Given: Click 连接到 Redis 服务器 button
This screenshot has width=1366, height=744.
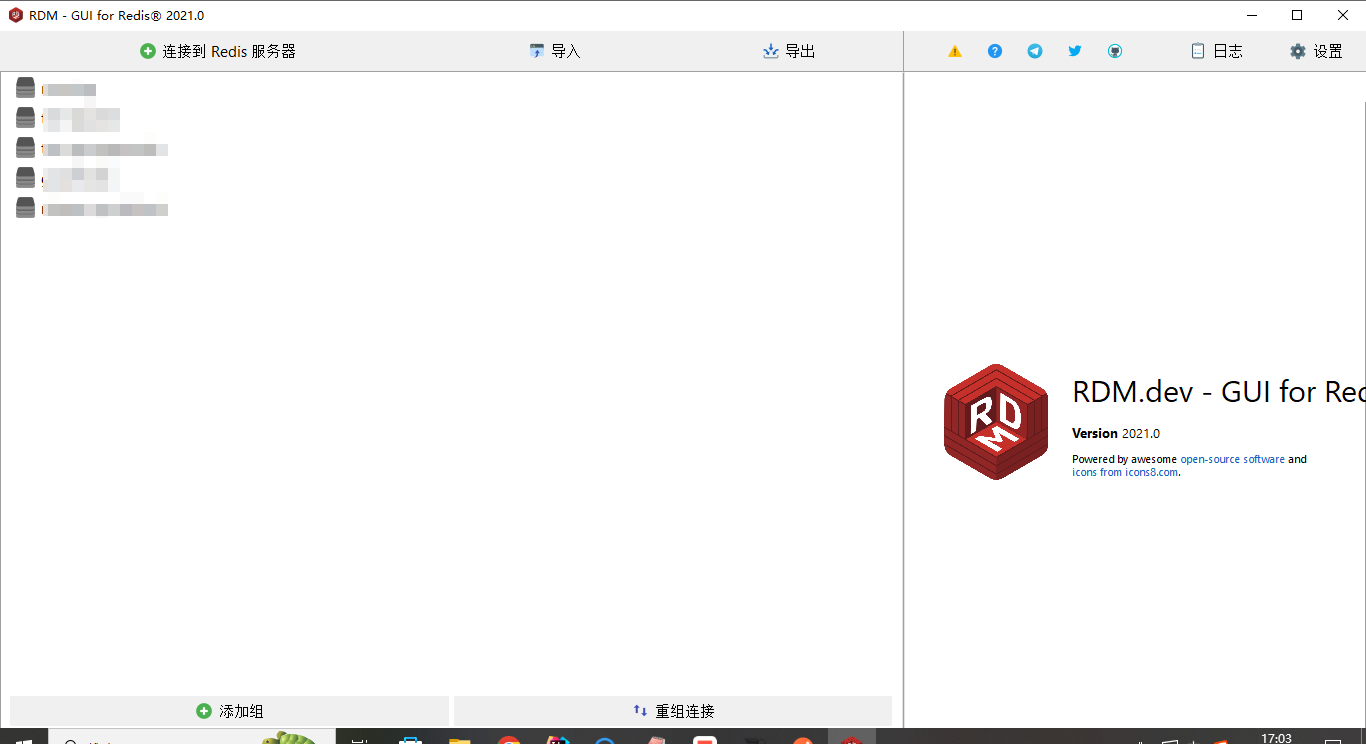Looking at the screenshot, I should tap(218, 51).
